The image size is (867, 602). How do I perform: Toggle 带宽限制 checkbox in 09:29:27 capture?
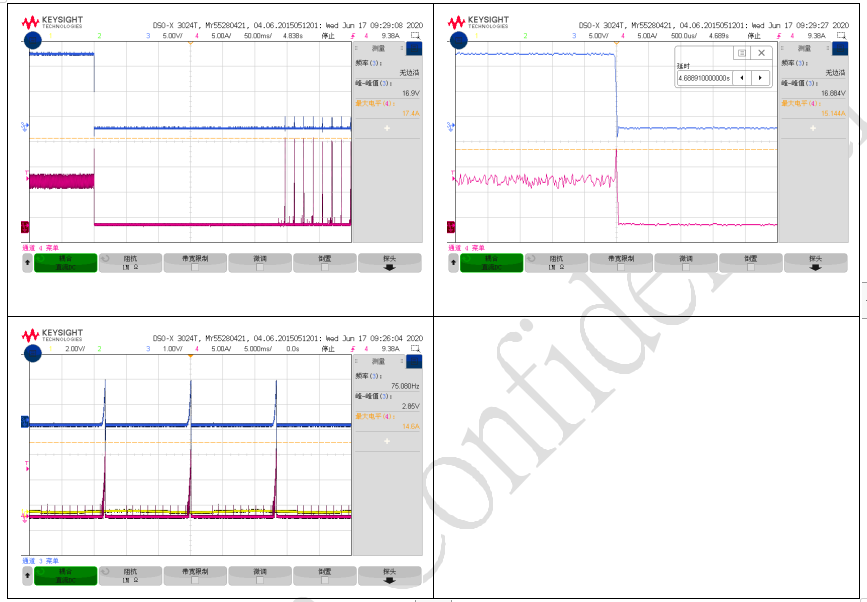621,267
